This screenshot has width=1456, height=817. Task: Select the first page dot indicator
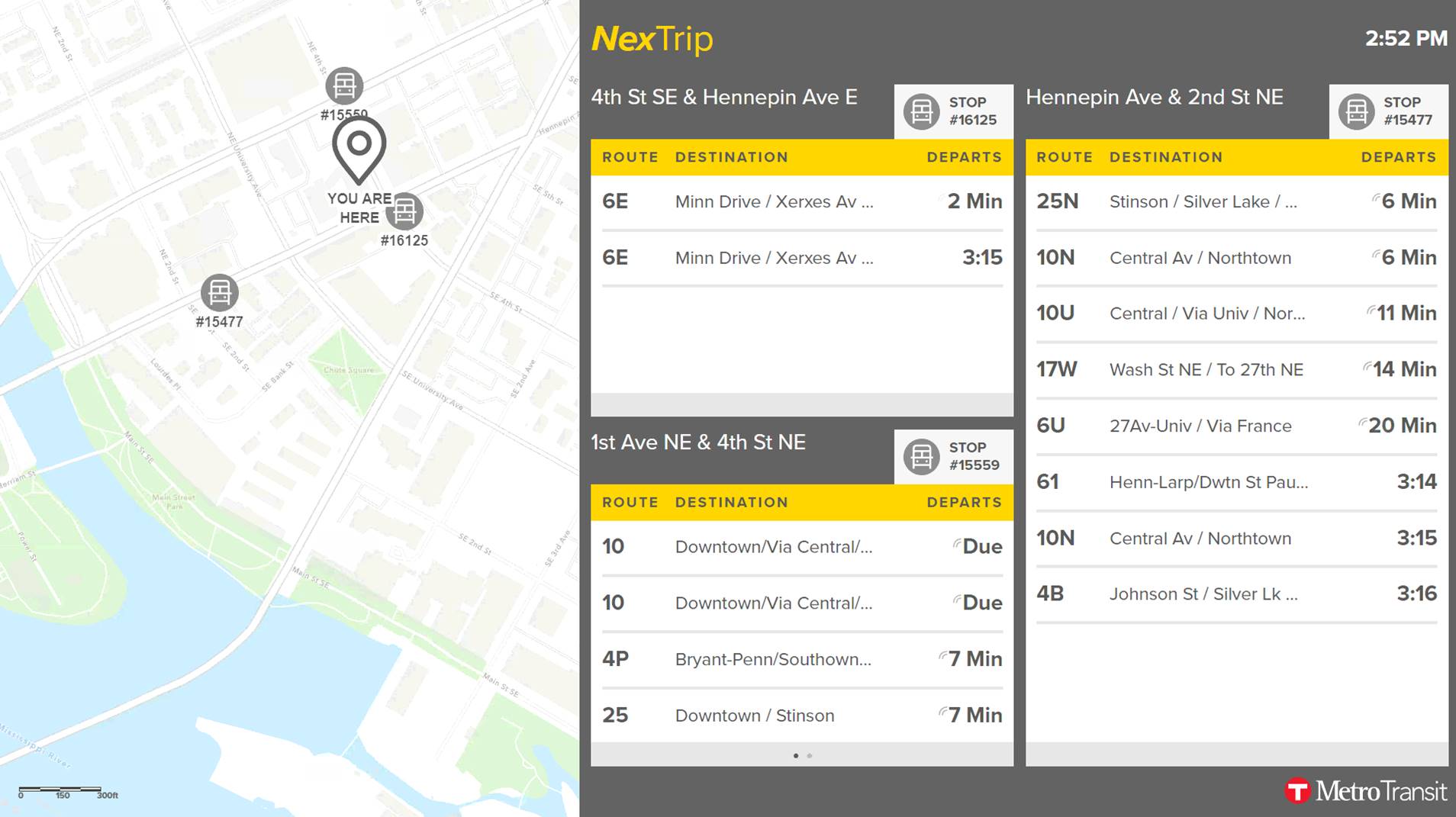tap(796, 756)
